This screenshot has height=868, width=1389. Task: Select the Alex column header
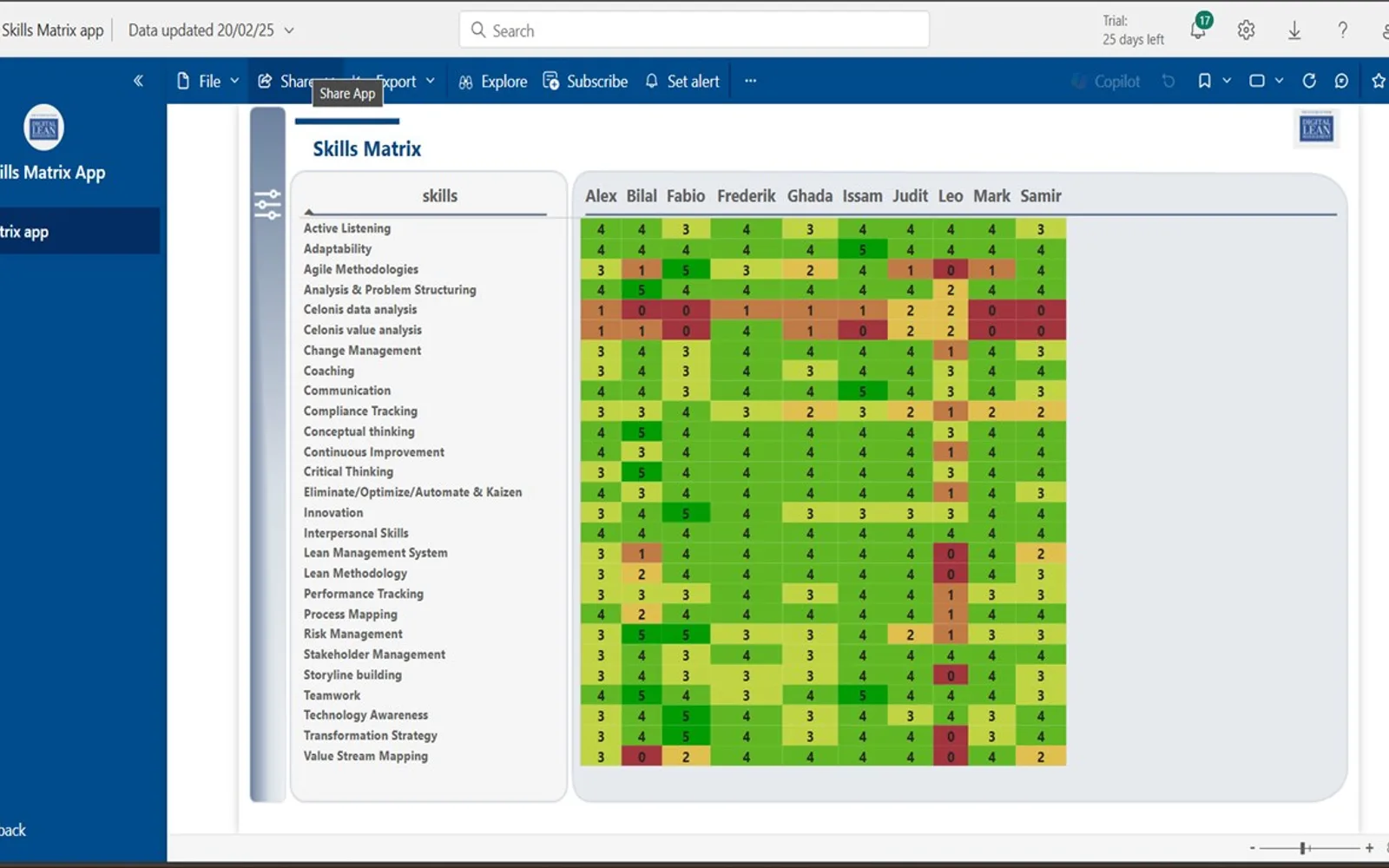(x=601, y=196)
